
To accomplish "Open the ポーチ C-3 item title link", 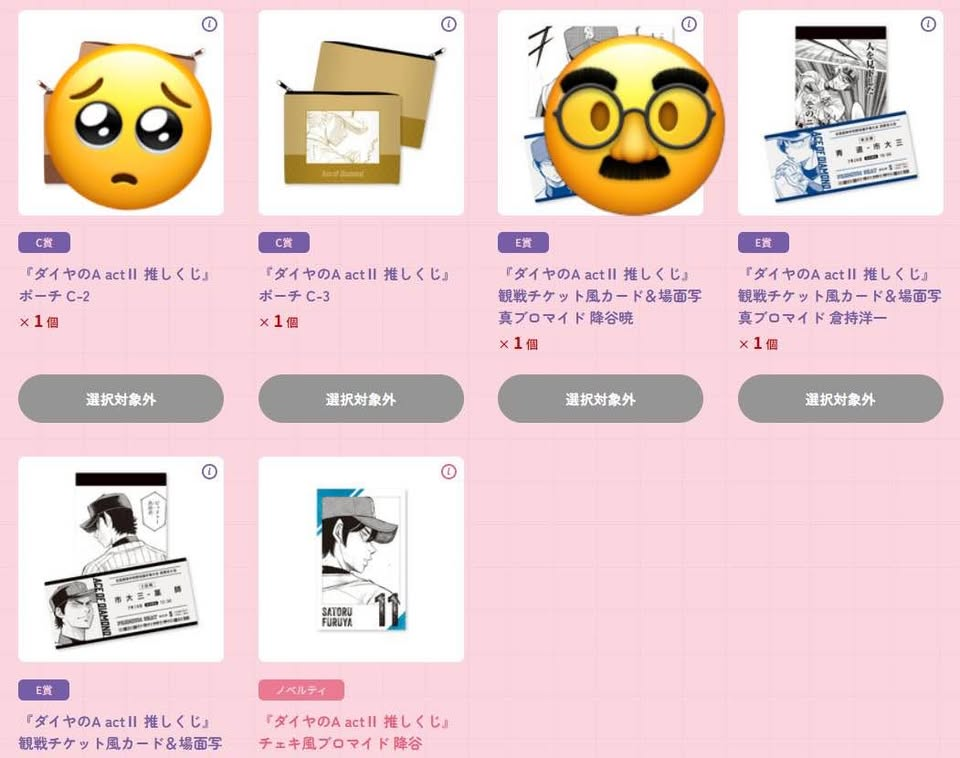I will point(355,285).
